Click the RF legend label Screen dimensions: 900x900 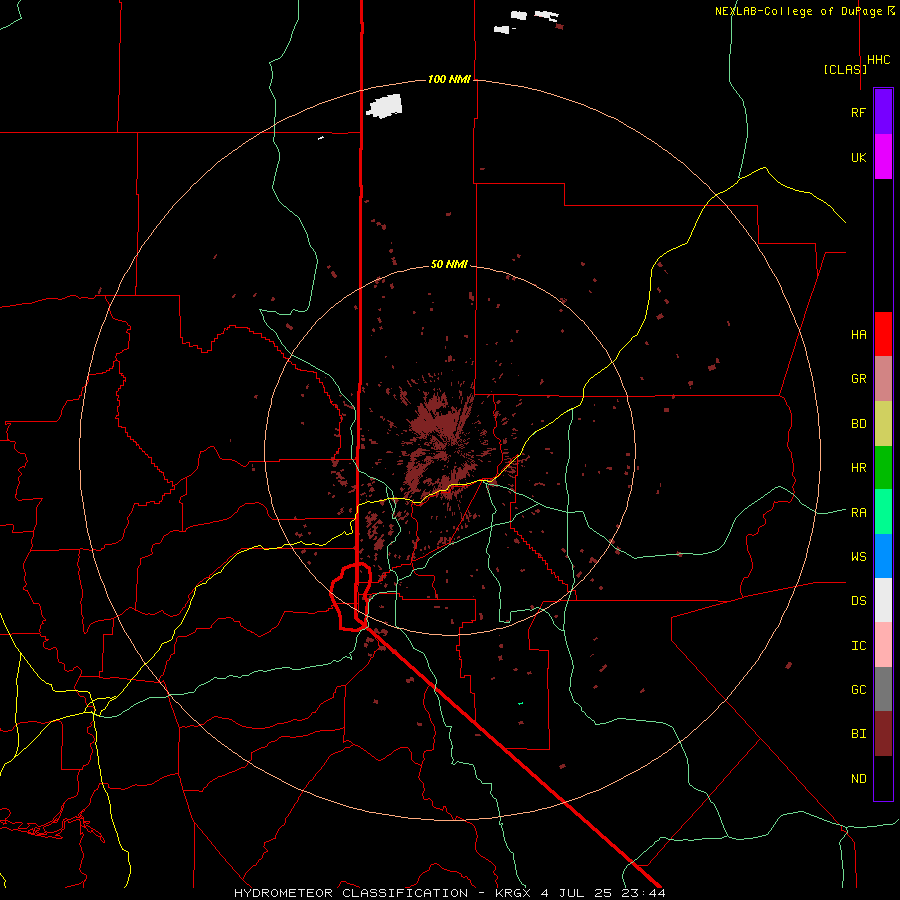click(x=858, y=112)
